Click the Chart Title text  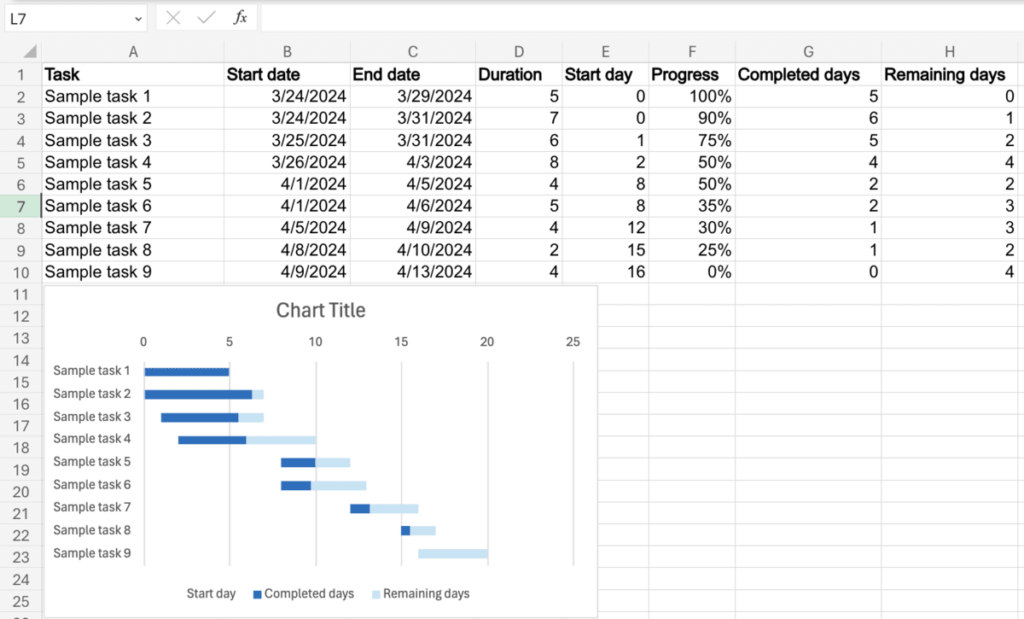click(x=321, y=310)
